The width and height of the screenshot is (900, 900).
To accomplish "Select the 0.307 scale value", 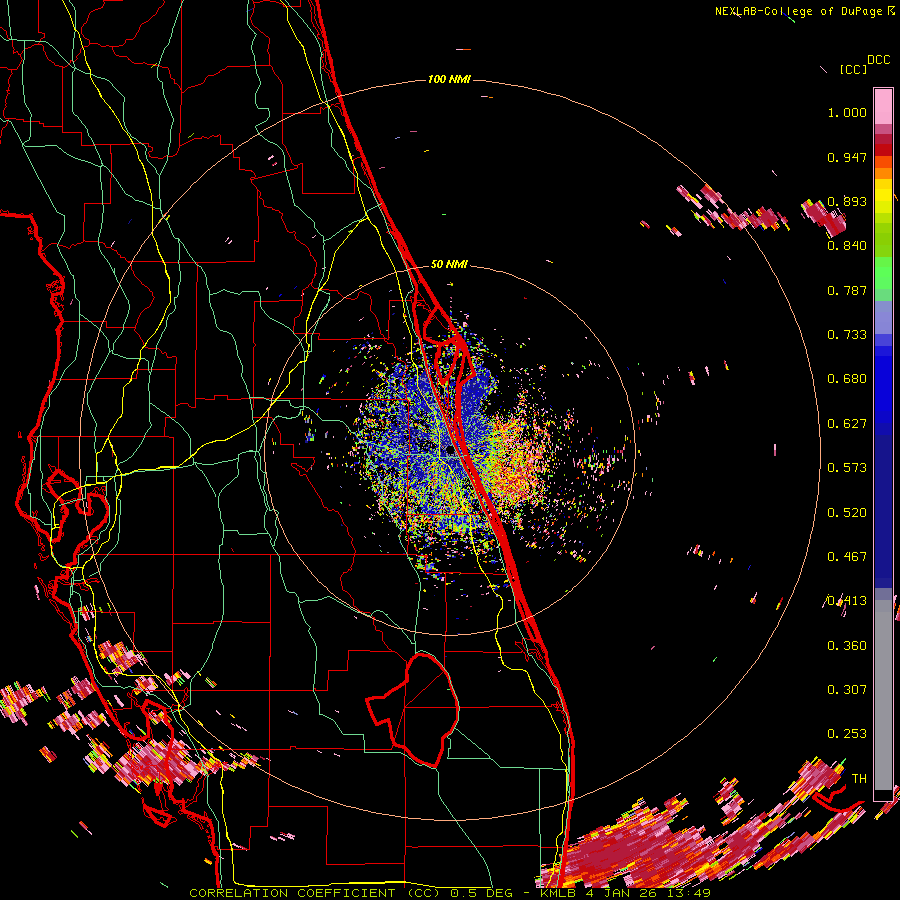I will [x=847, y=690].
